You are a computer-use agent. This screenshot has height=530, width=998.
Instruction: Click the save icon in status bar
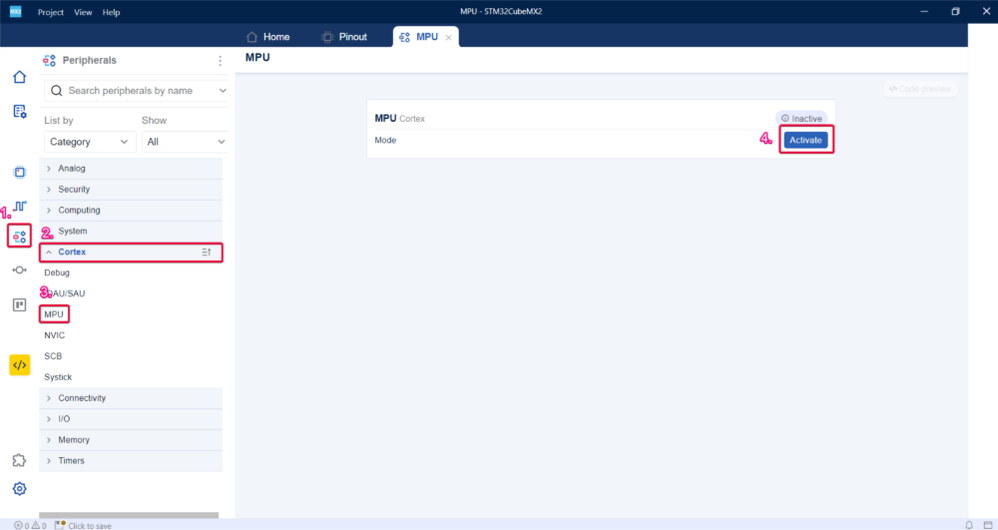(60, 526)
